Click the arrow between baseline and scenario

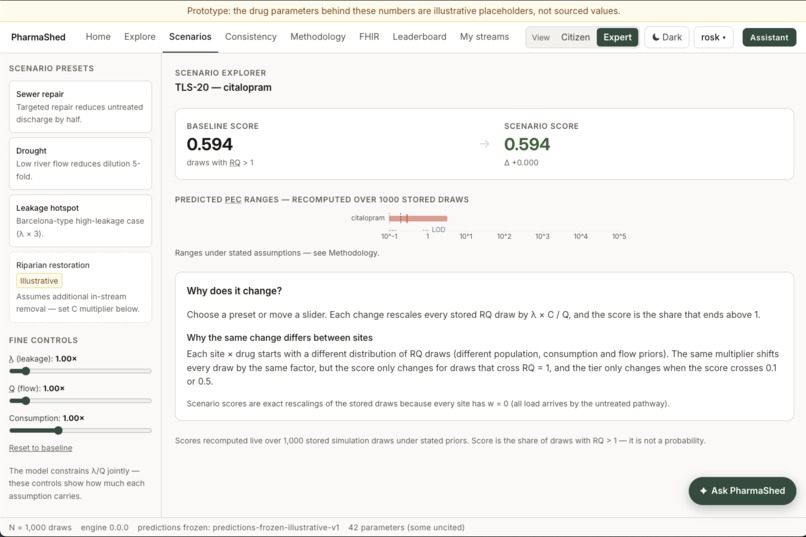pyautogui.click(x=484, y=144)
